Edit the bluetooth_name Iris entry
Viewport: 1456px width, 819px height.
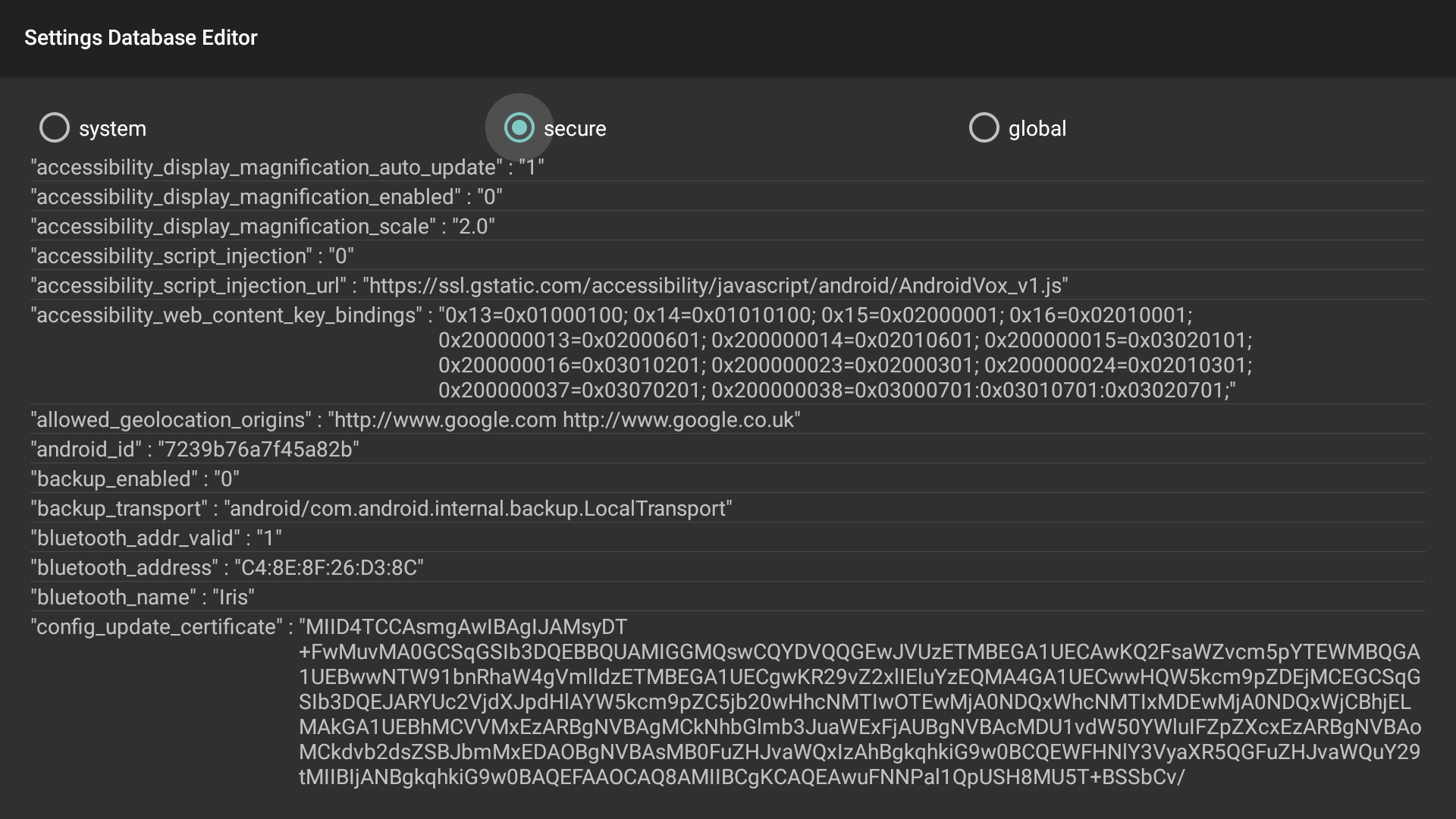[143, 598]
